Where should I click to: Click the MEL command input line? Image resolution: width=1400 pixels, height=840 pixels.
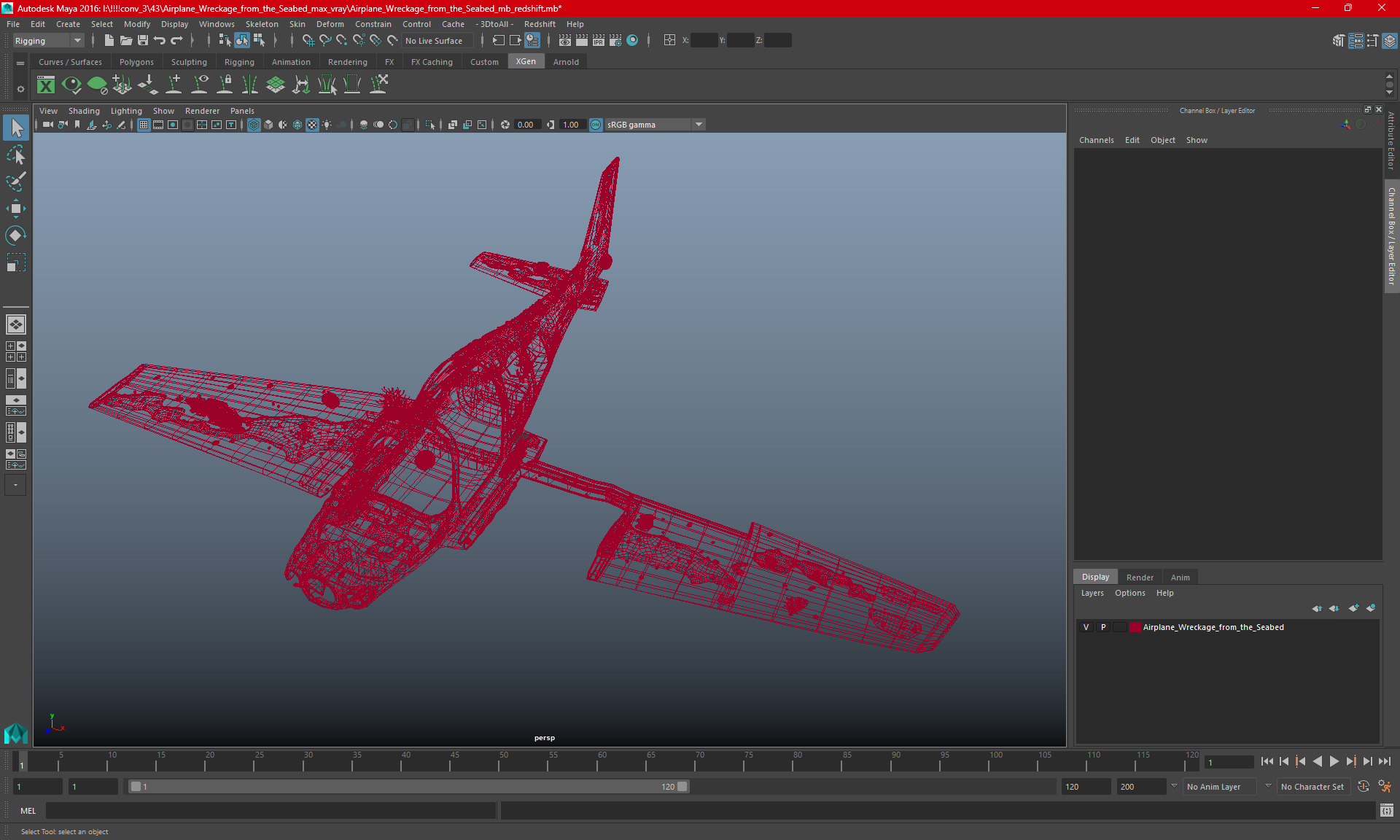[x=271, y=810]
